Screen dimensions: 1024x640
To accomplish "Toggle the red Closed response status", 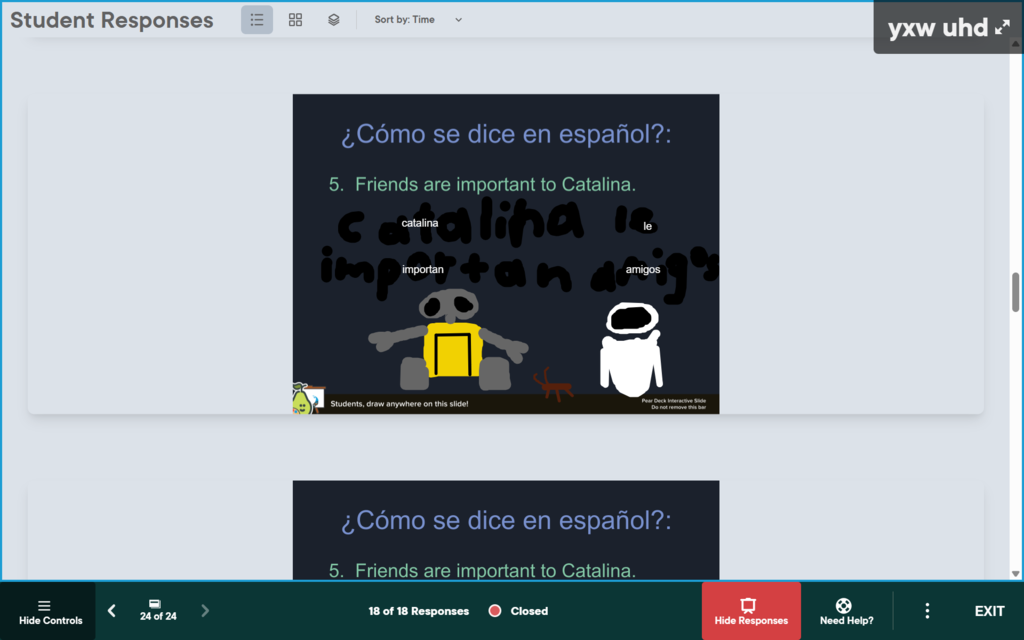I will (495, 611).
